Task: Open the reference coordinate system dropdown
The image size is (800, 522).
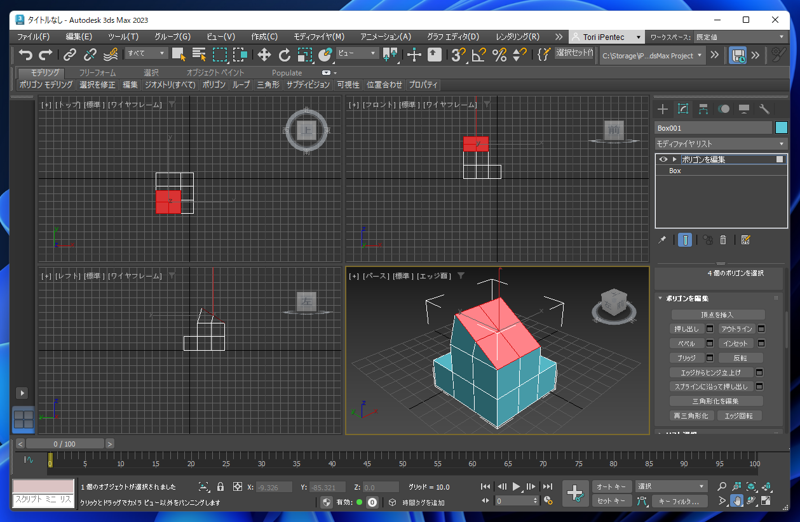Action: [x=357, y=53]
